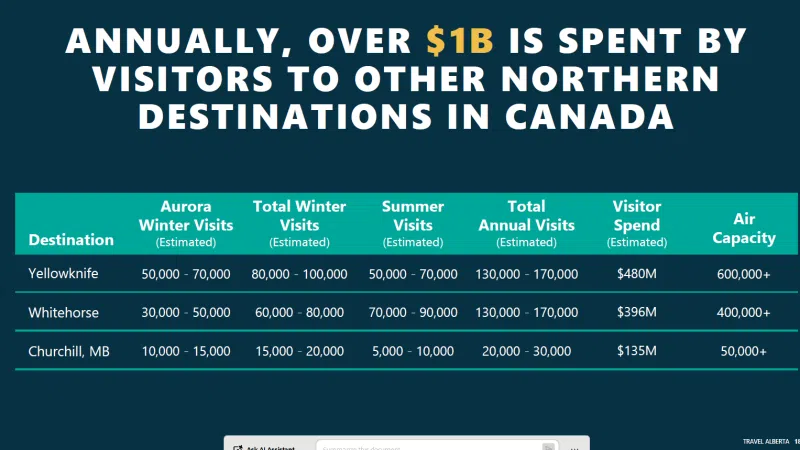Click the Total Annual Visits header

click(527, 222)
